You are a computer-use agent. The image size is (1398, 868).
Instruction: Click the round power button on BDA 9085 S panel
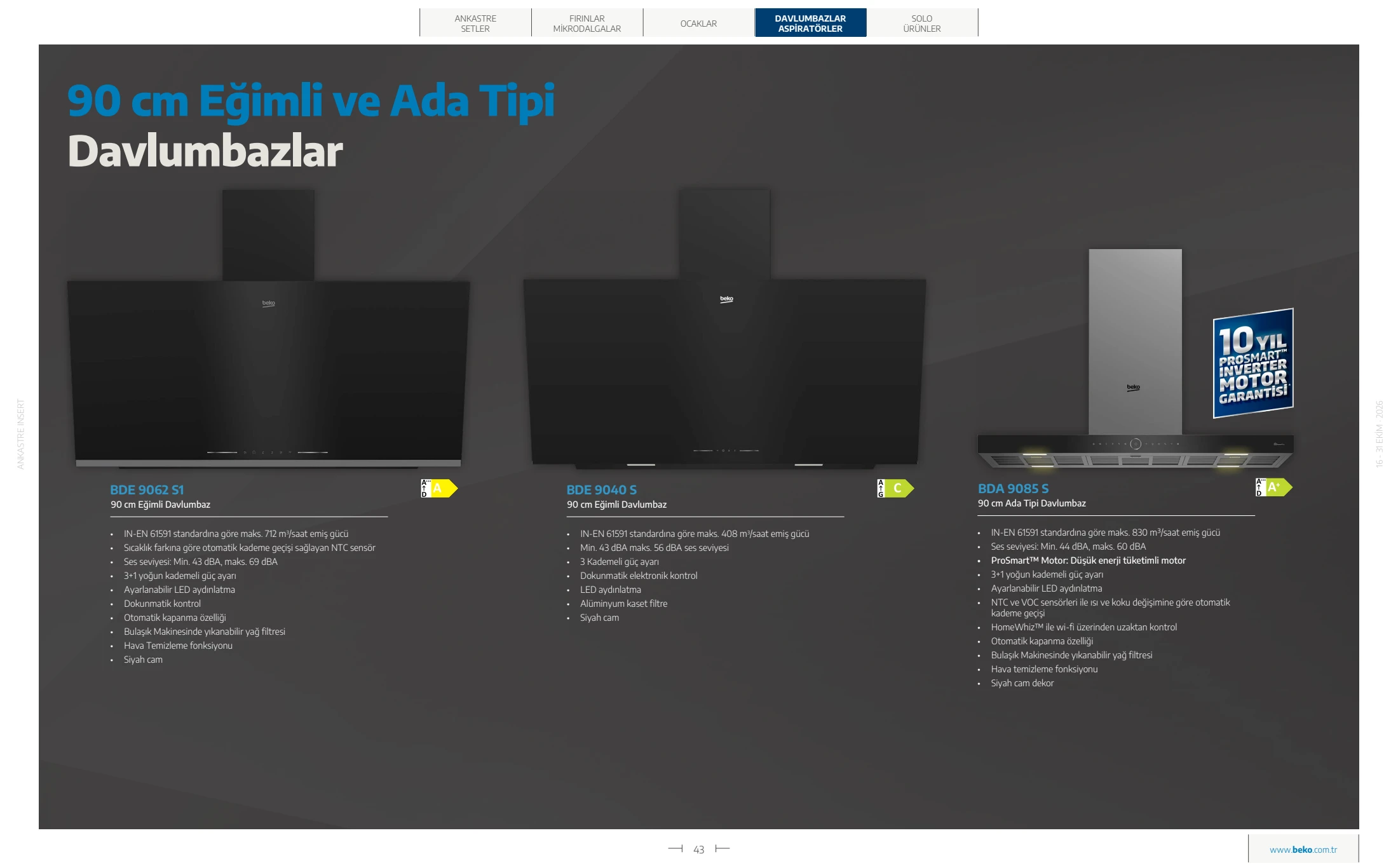pos(1136,444)
